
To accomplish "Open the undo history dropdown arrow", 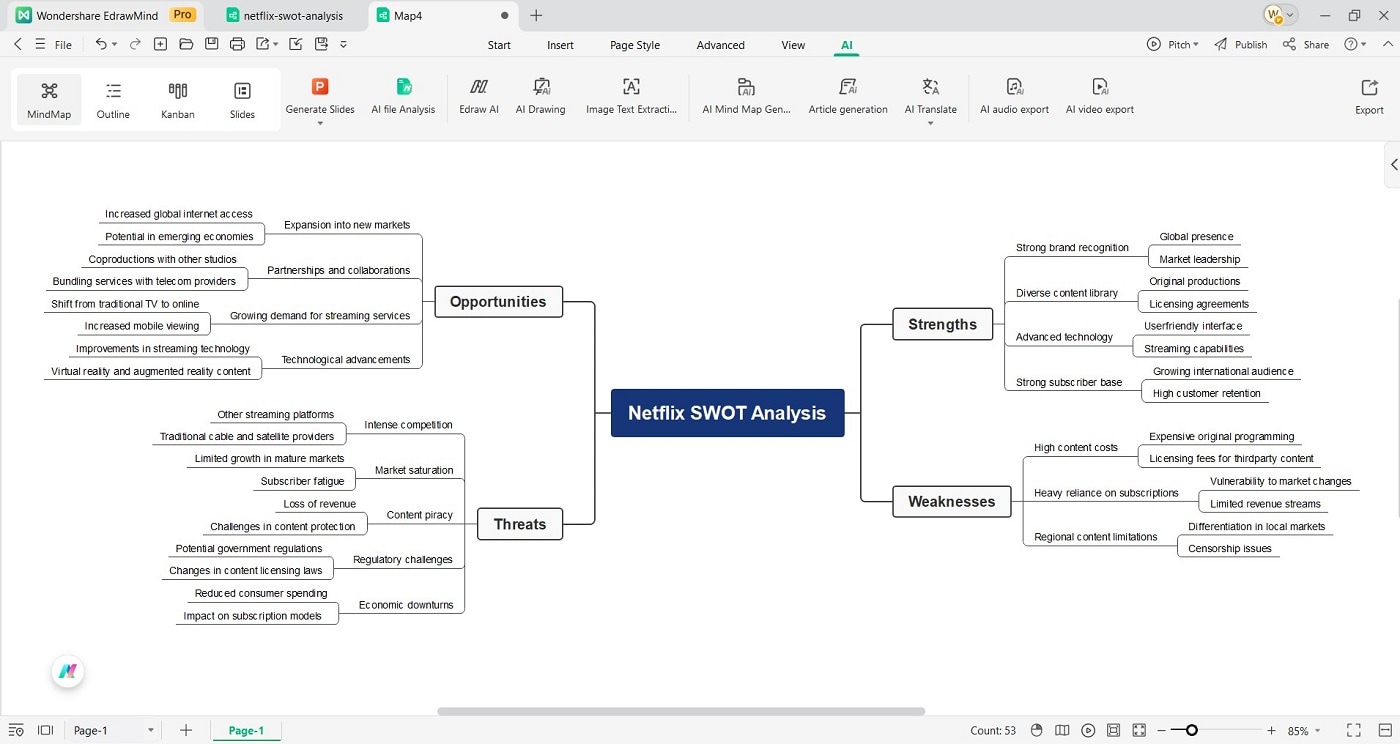I will coord(114,44).
